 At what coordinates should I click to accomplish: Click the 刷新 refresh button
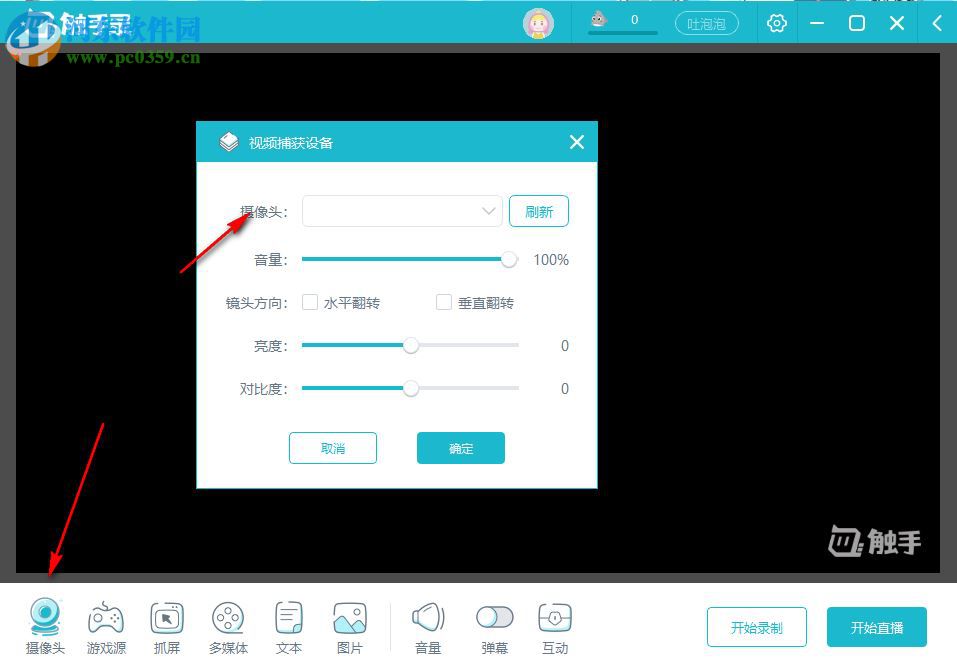[539, 211]
